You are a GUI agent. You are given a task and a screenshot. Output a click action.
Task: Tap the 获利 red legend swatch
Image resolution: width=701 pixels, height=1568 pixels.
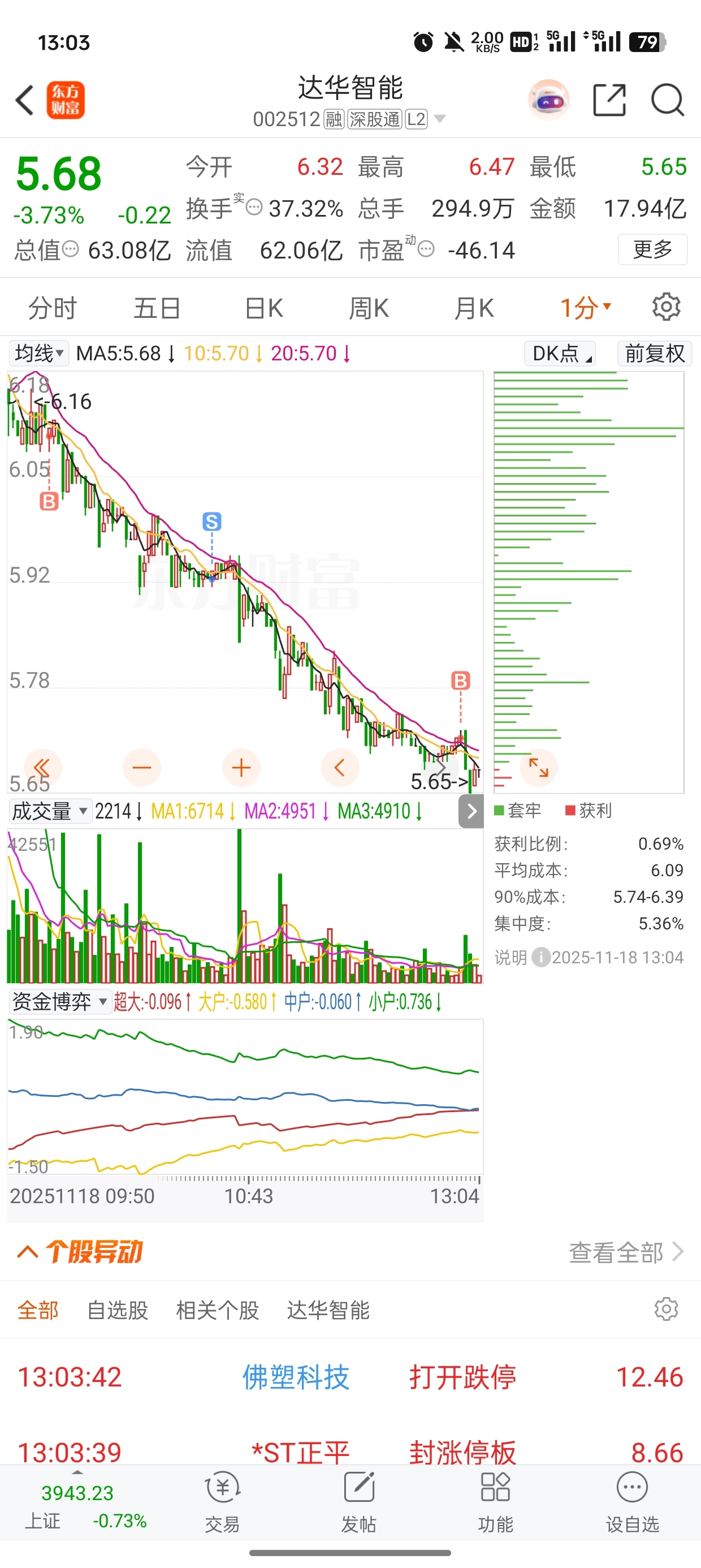click(570, 810)
